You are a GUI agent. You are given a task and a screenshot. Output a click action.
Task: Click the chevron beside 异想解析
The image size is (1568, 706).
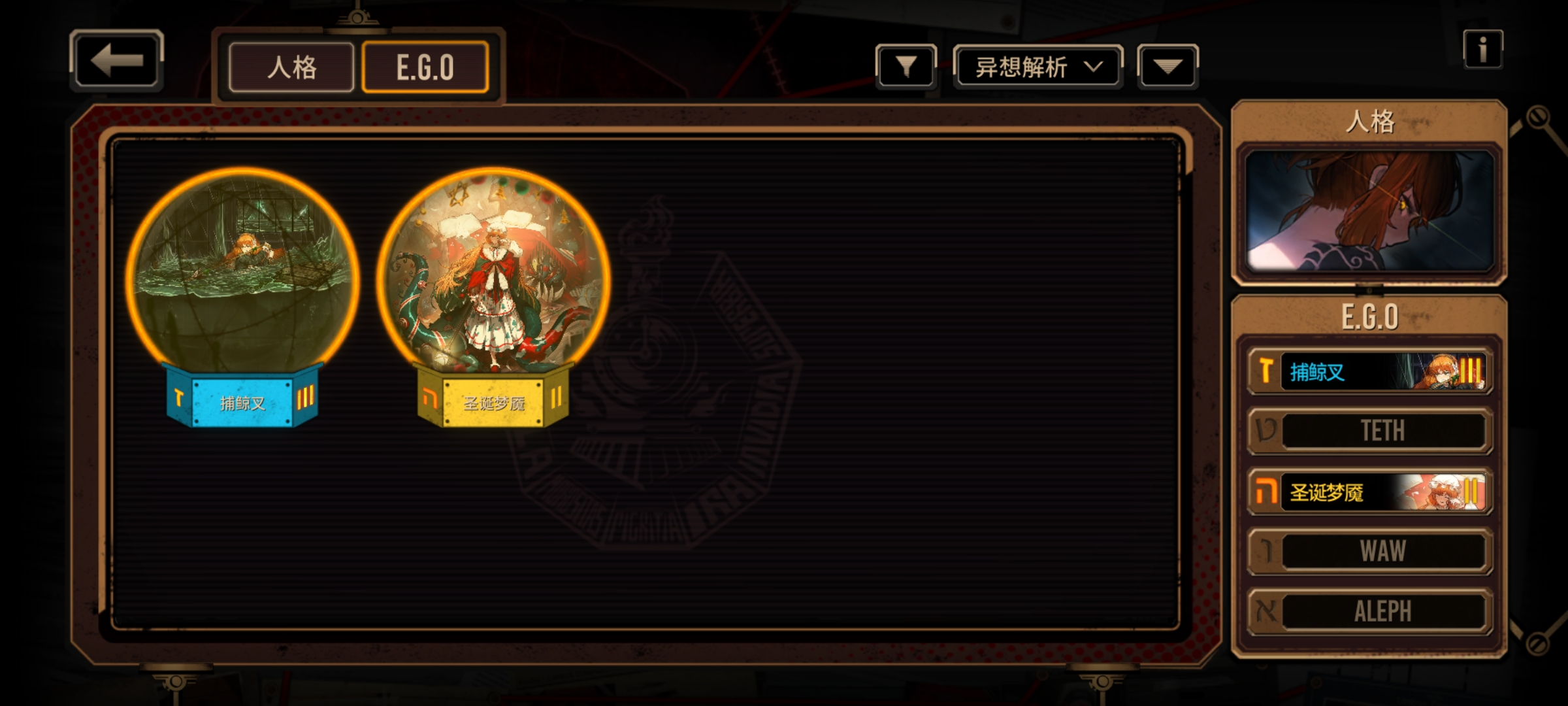(1093, 67)
